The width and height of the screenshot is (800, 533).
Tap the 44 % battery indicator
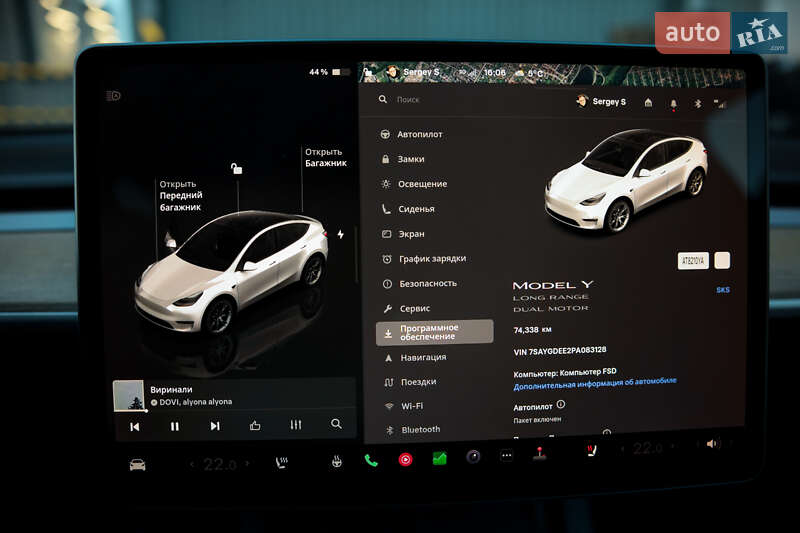[x=329, y=72]
